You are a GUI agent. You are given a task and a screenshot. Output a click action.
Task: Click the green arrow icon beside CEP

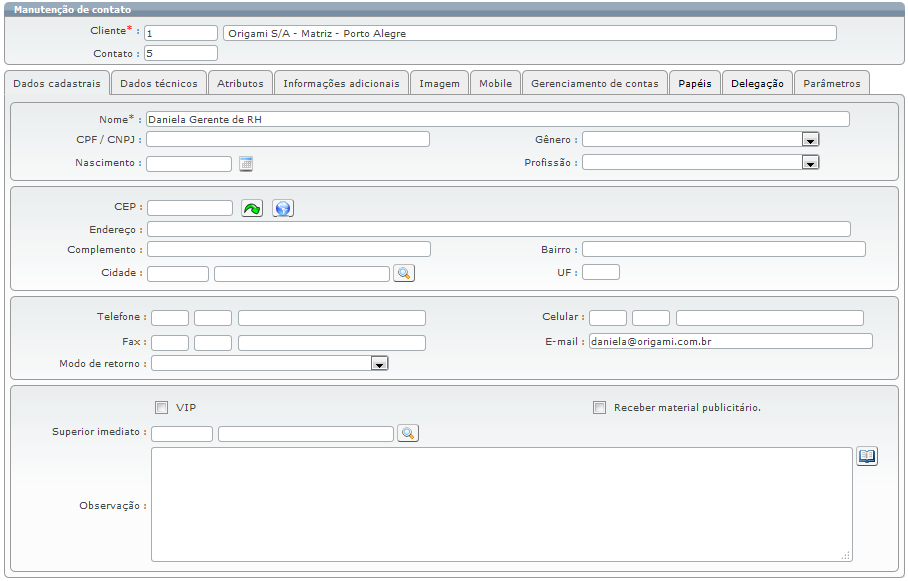click(252, 208)
